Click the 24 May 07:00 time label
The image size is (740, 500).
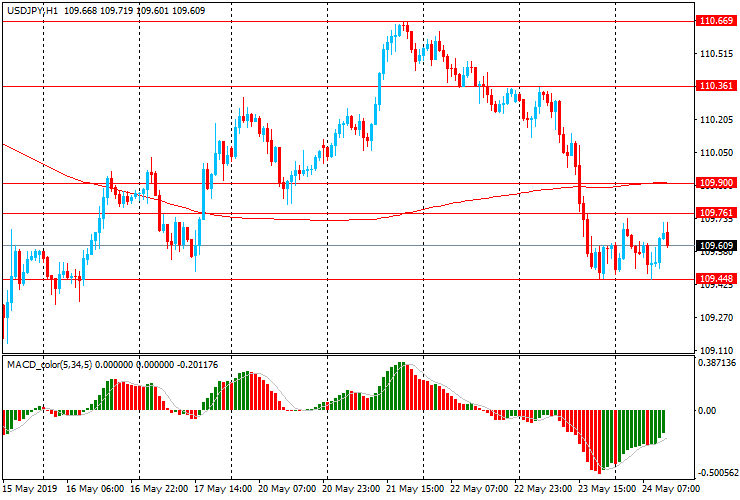coord(671,489)
